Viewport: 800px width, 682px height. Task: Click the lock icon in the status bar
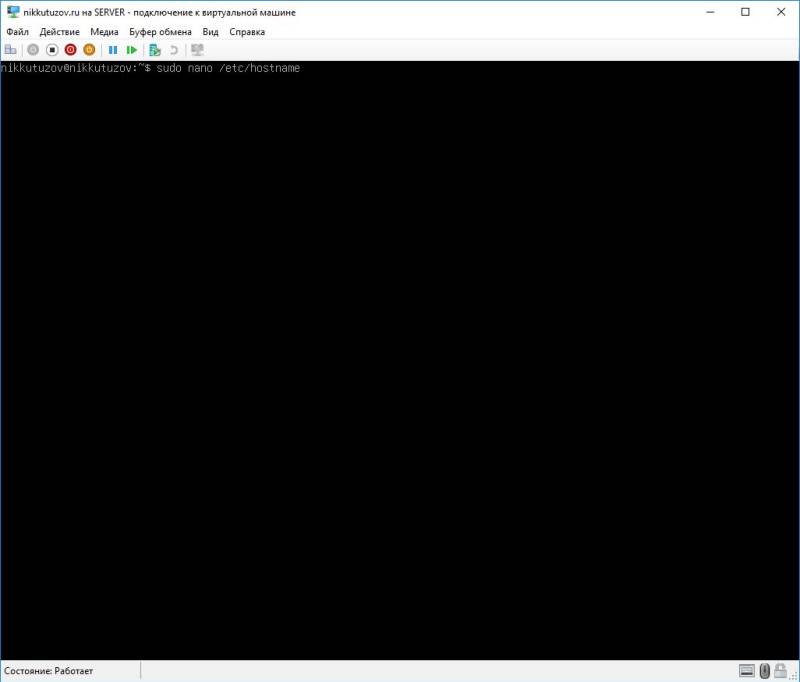tap(779, 672)
